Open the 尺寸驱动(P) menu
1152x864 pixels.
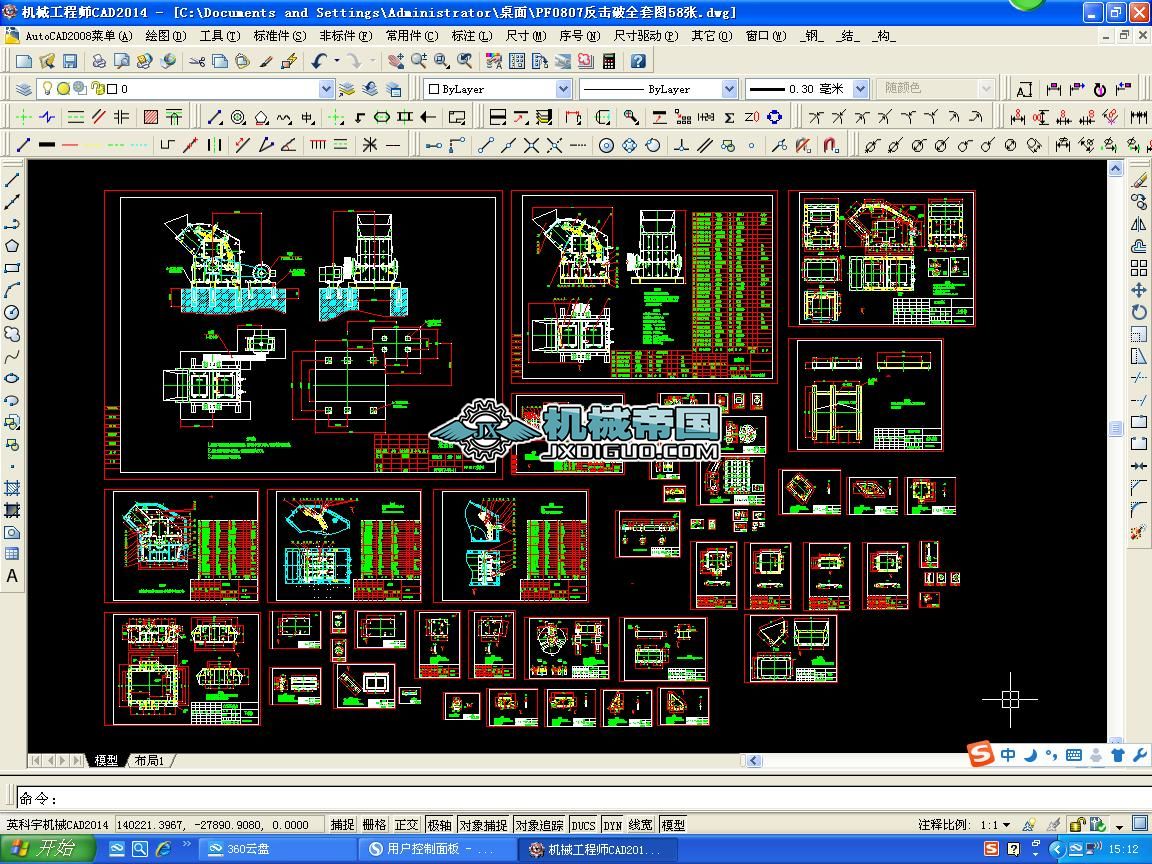click(646, 35)
